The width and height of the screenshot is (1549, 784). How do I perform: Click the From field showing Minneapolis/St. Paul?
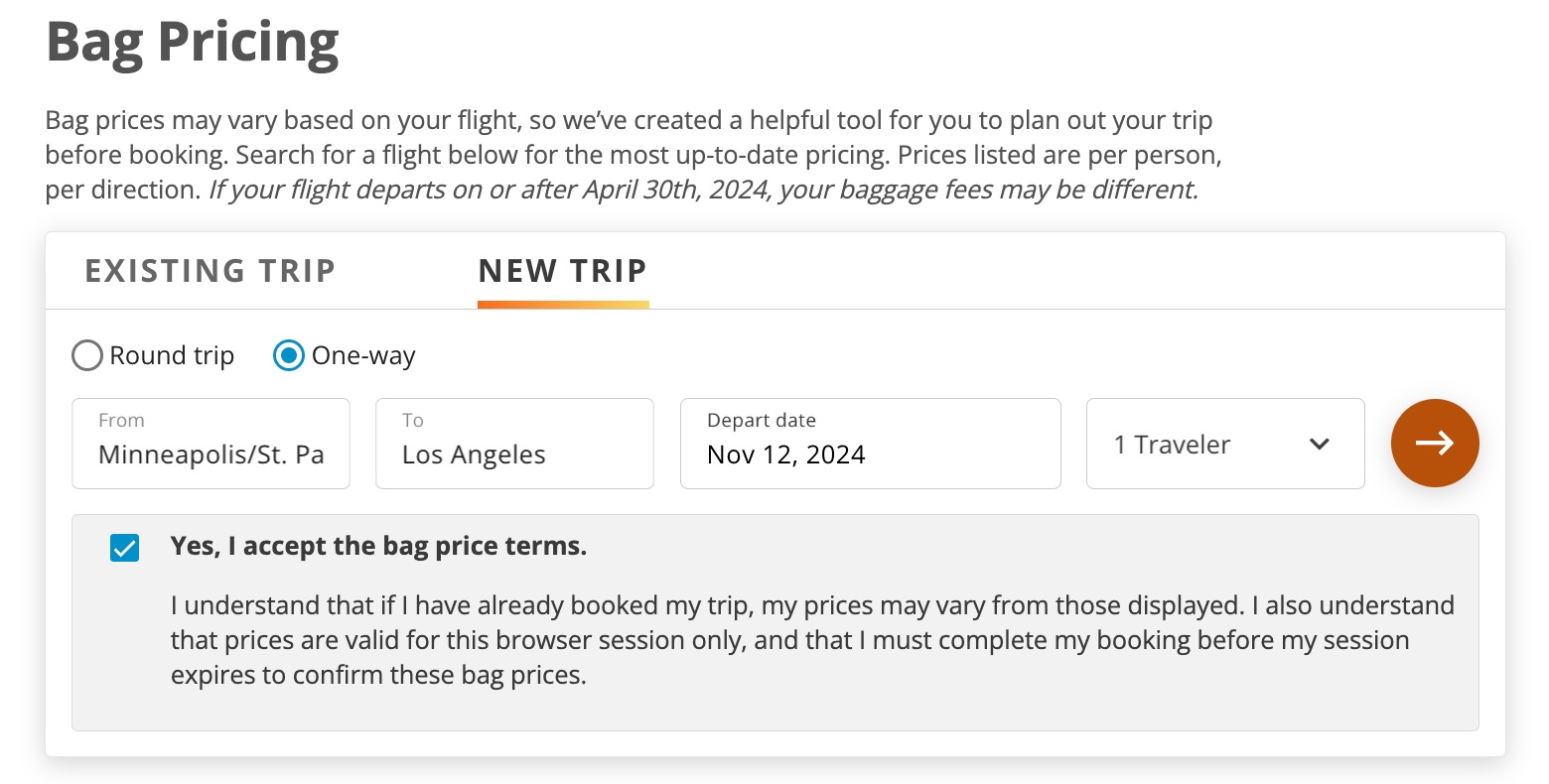[x=211, y=444]
